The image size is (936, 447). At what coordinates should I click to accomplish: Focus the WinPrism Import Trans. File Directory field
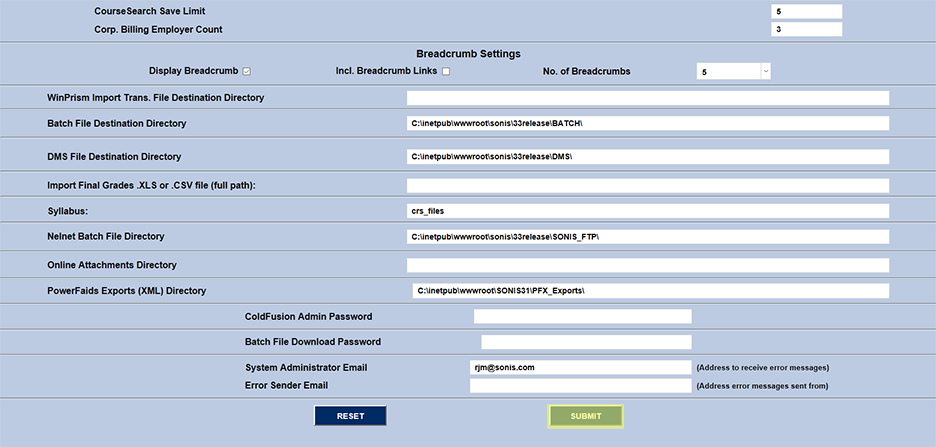point(647,98)
